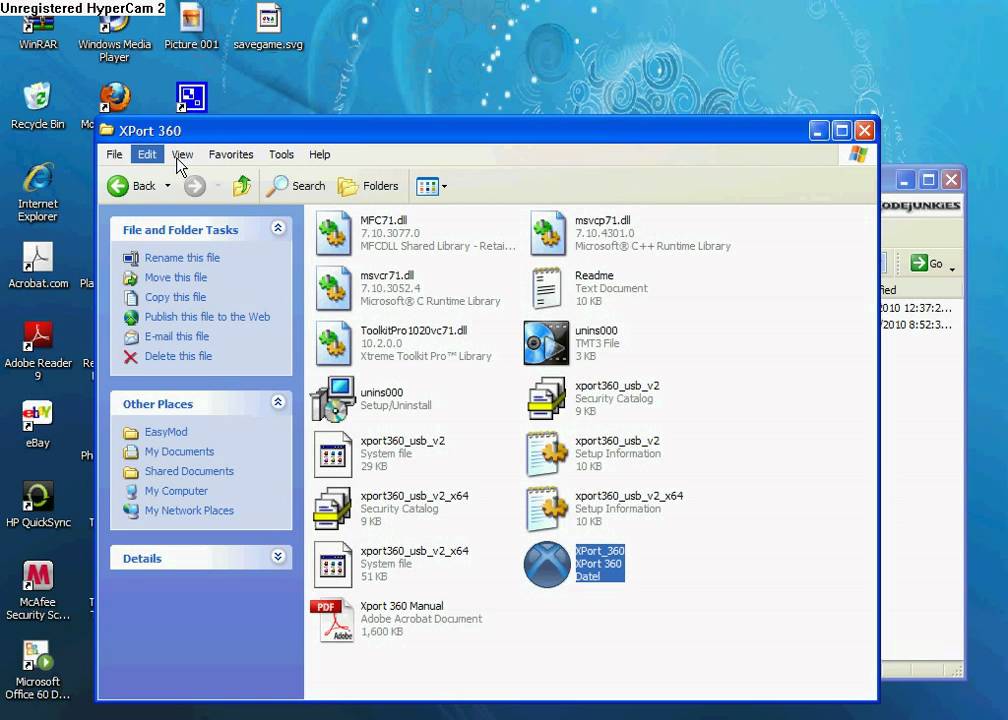Select xport360_usb_v2_x64 System file icon
This screenshot has height=720, width=1008.
click(333, 565)
